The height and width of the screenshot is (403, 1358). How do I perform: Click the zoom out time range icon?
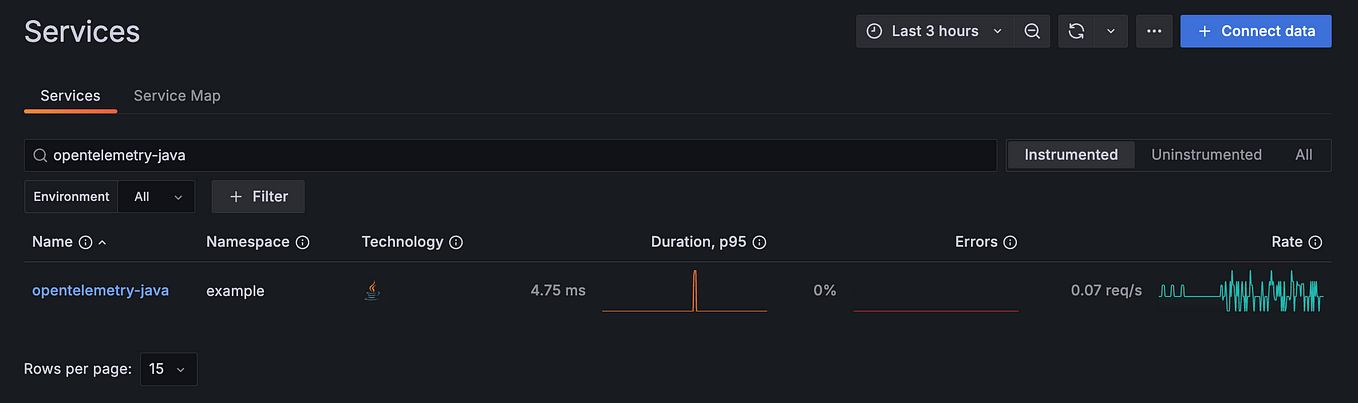[x=1032, y=31]
